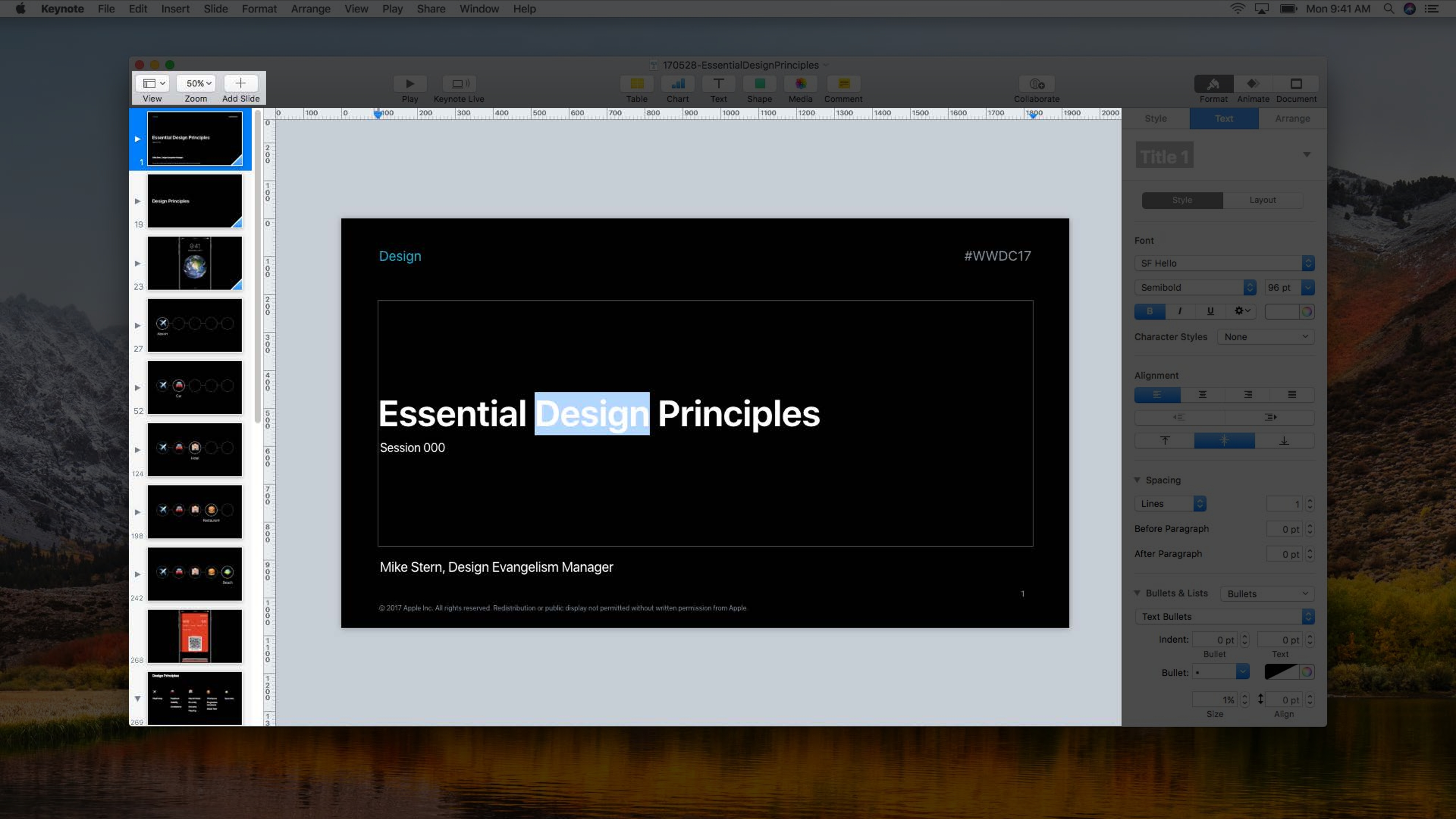Image resolution: width=1456 pixels, height=819 pixels.
Task: Open Keynote Live from toolbar
Action: 459,84
